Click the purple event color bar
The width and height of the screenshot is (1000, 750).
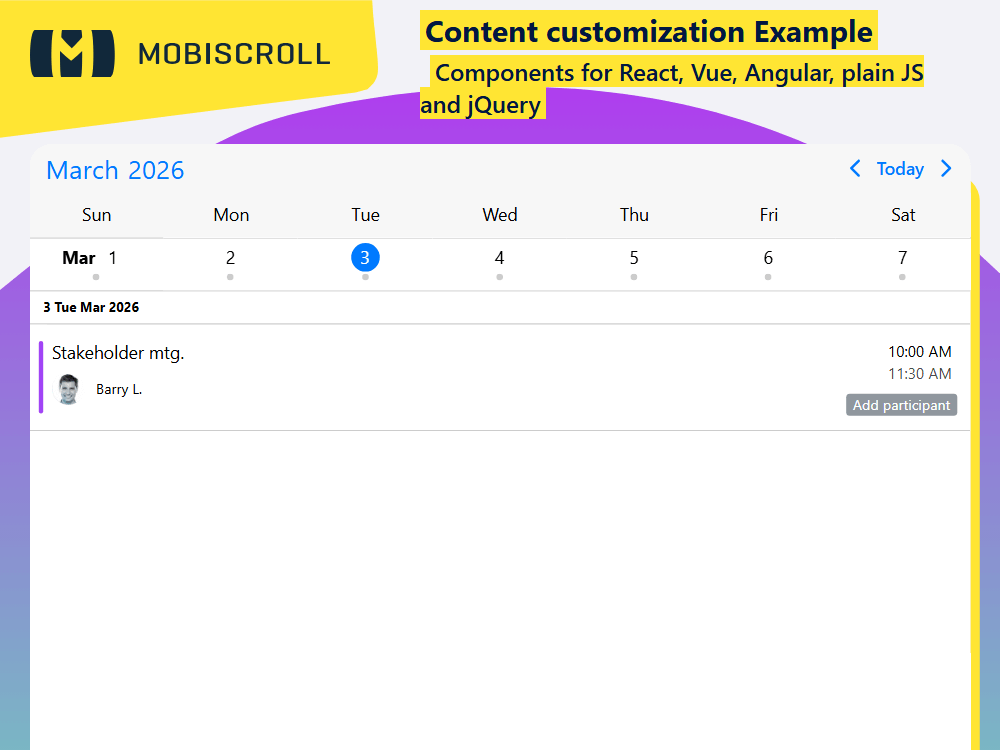[x=40, y=378]
